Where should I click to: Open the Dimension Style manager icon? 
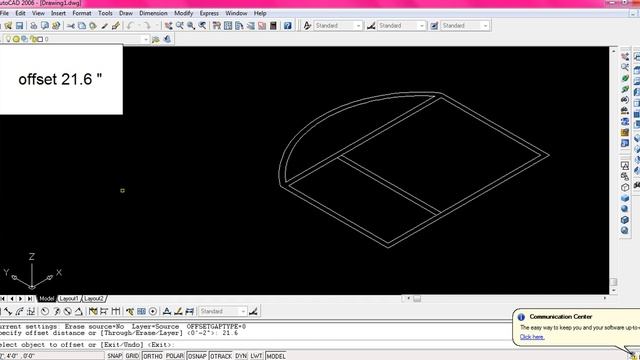coord(253,311)
